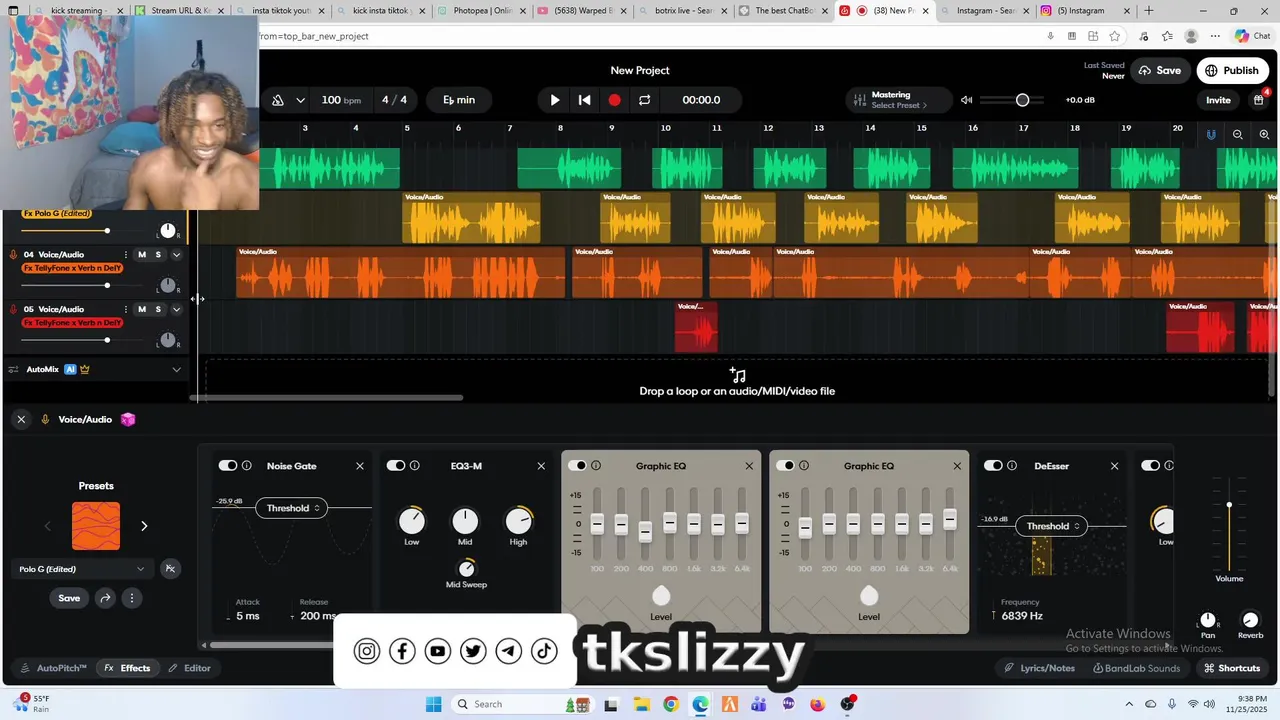The image size is (1280, 720).
Task: Expand the AutoMix section
Action: (177, 369)
